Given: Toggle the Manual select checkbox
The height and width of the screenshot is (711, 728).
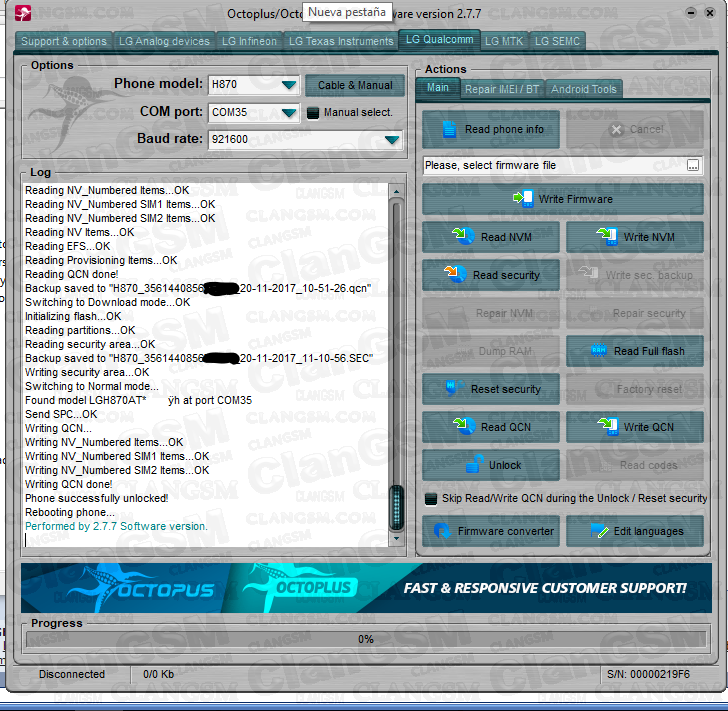Looking at the screenshot, I should coord(313,112).
